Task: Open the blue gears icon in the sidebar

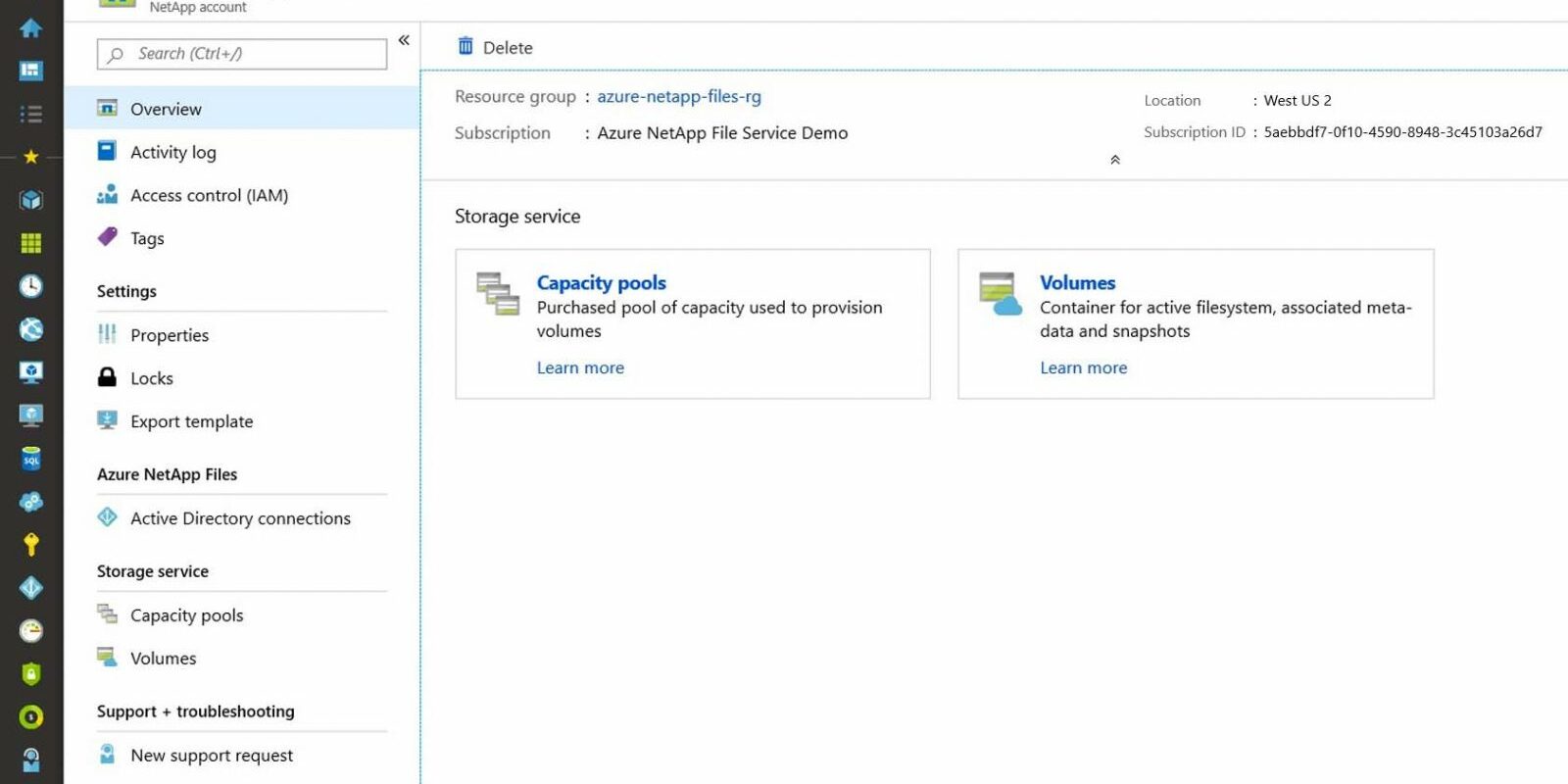Action: [x=30, y=502]
